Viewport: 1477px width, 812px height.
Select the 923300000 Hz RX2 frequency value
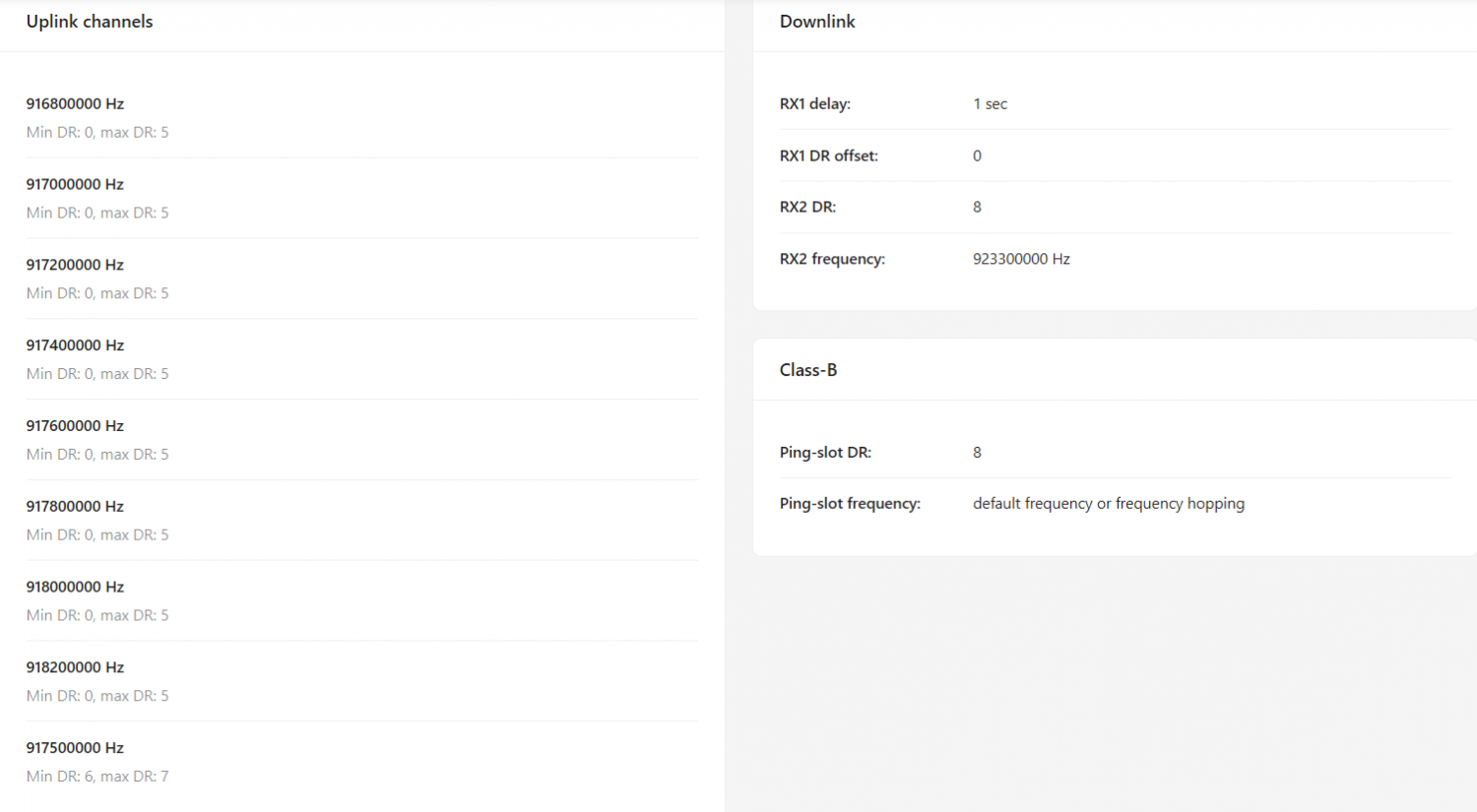(x=1021, y=259)
